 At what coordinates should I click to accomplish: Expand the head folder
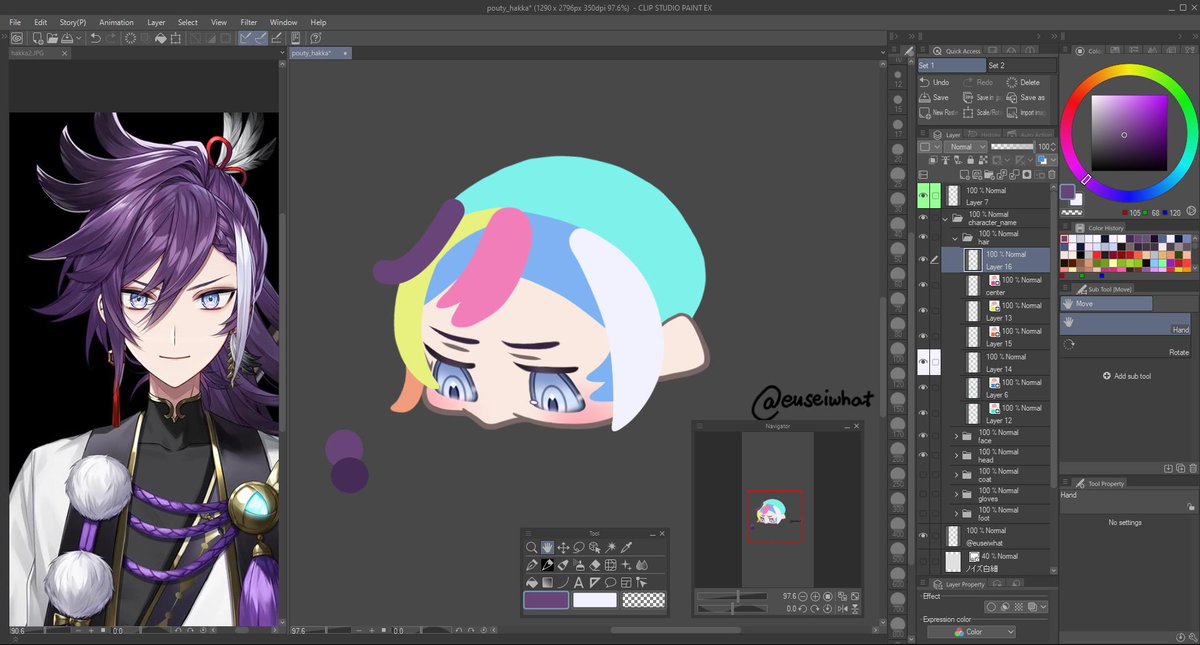pos(956,455)
